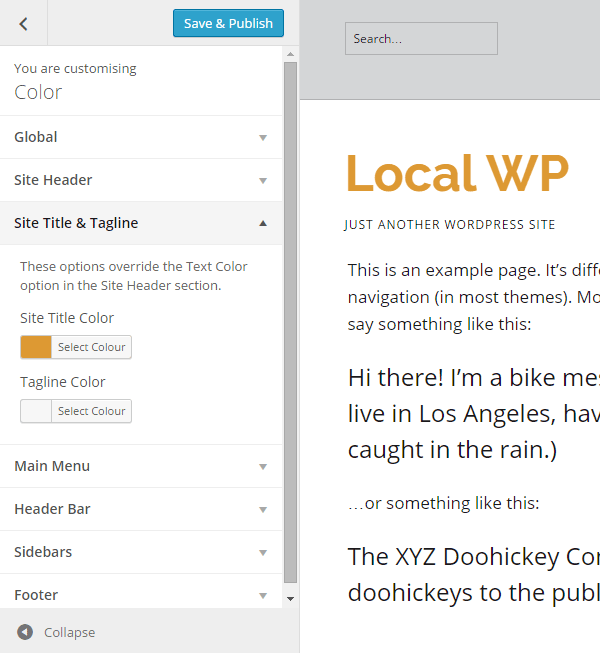This screenshot has height=653, width=600.
Task: Click the Local WP site title link
Action: (x=458, y=173)
